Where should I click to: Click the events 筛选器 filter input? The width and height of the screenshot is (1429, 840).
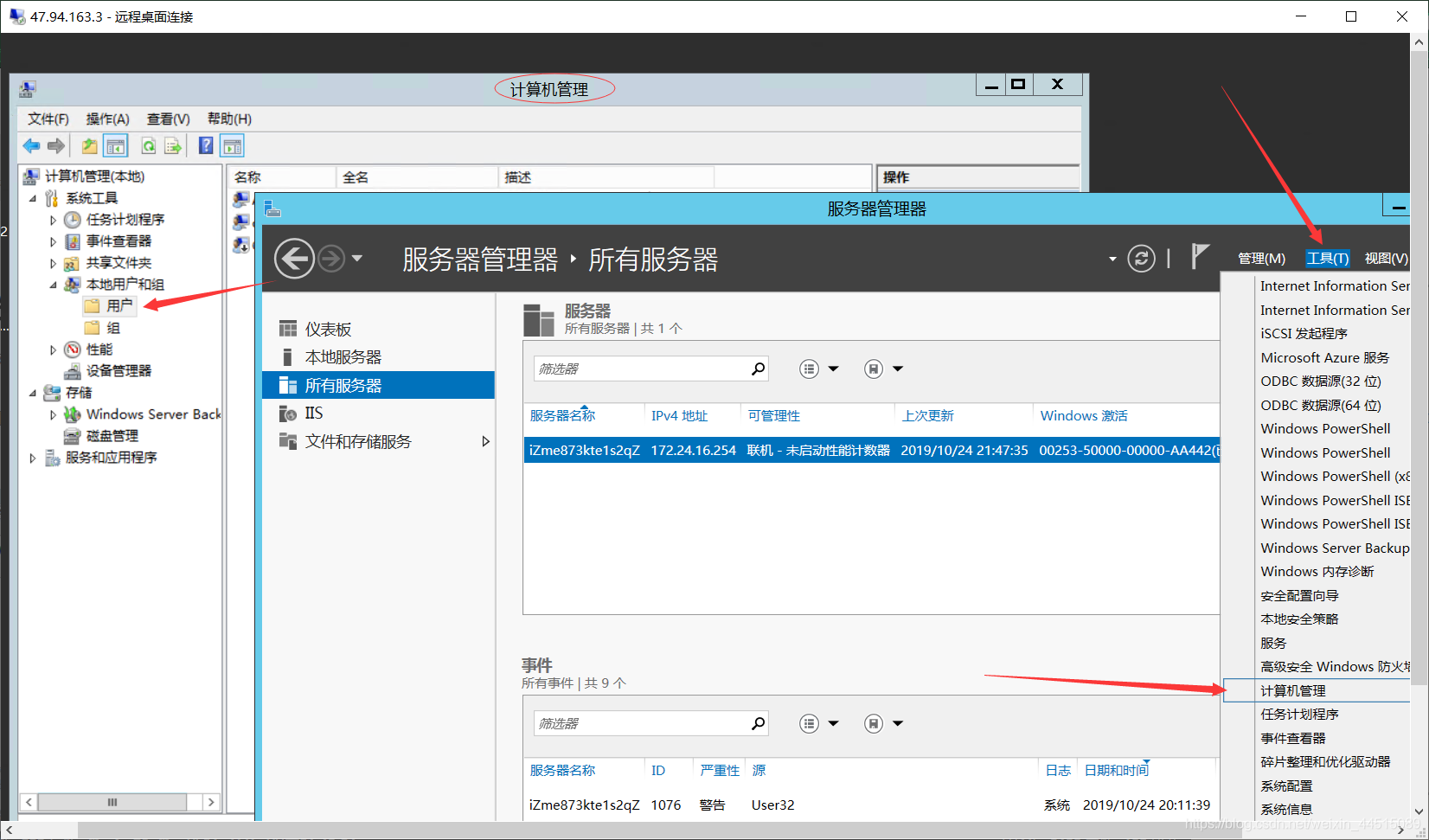tap(641, 724)
